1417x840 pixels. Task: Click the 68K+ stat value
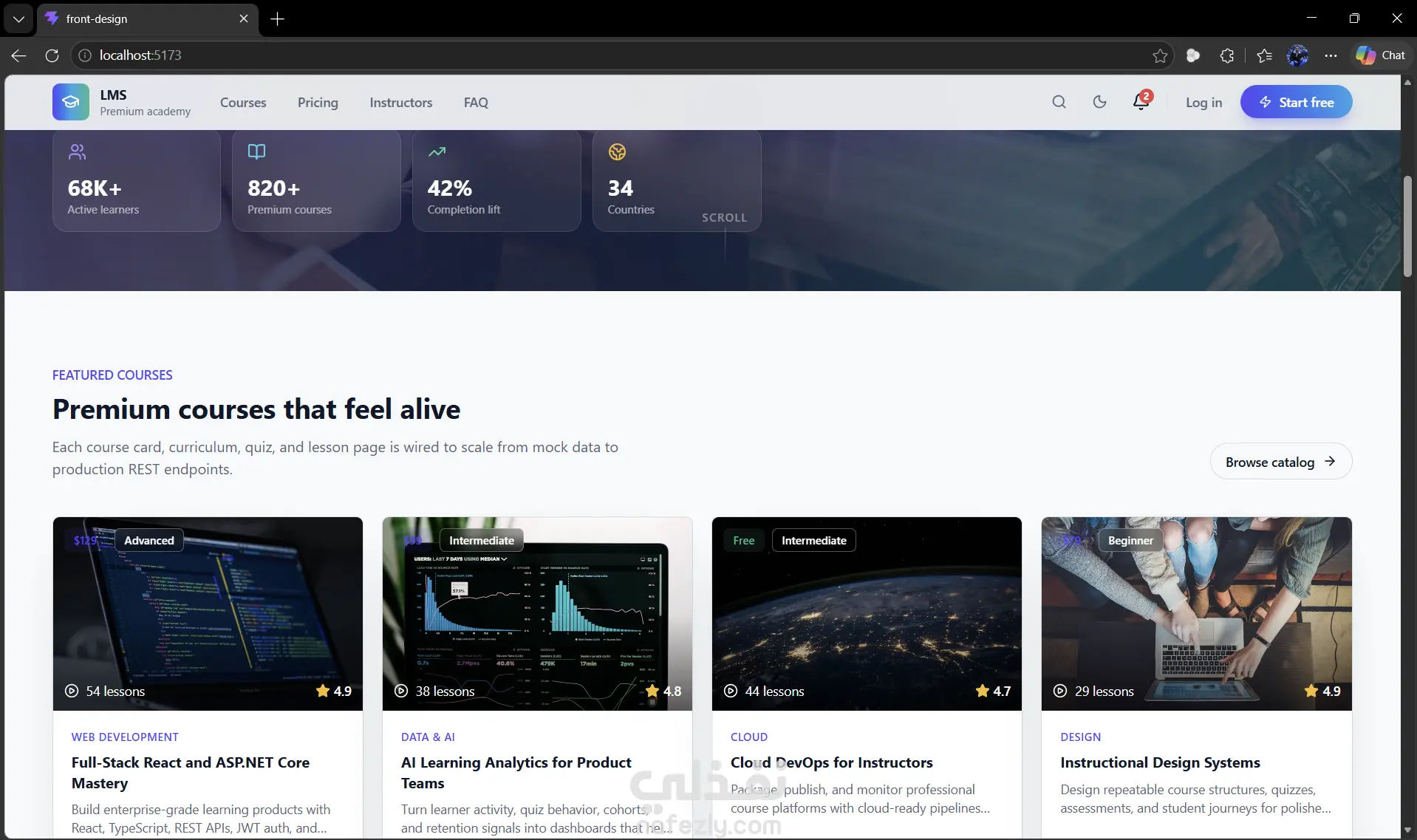[x=95, y=188]
